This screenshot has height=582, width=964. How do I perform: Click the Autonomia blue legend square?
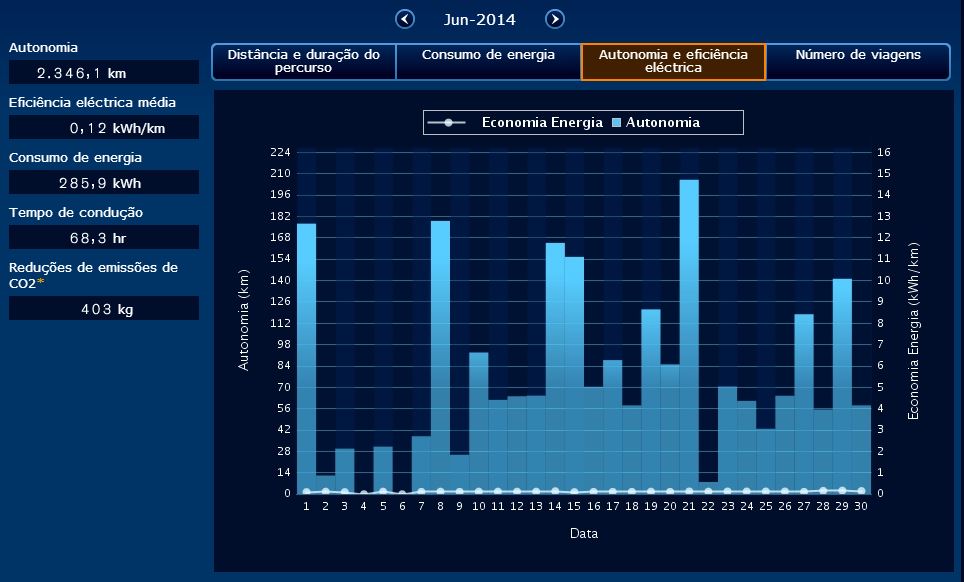[617, 123]
